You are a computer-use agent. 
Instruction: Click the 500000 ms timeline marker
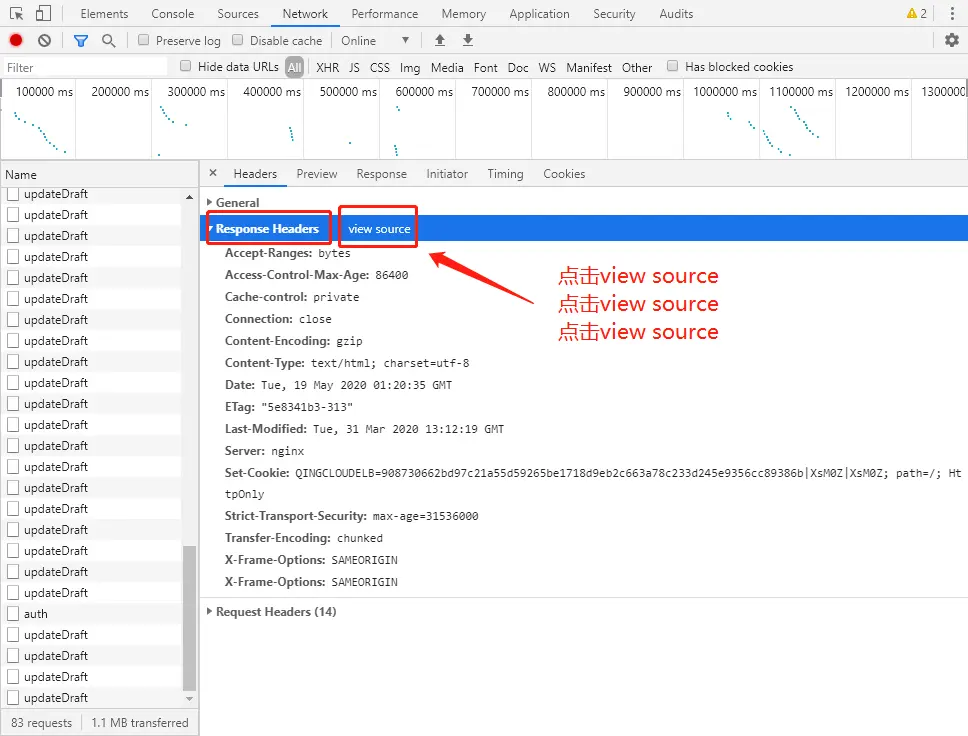pyautogui.click(x=348, y=91)
